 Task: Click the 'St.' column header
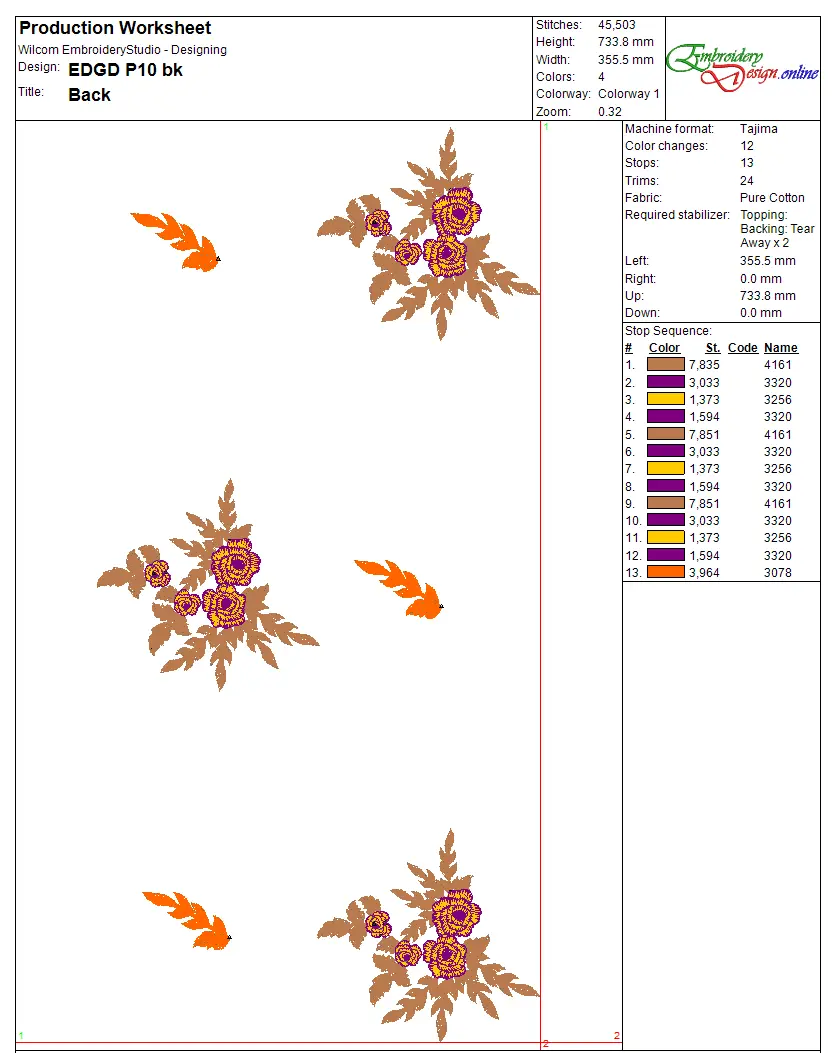(712, 348)
